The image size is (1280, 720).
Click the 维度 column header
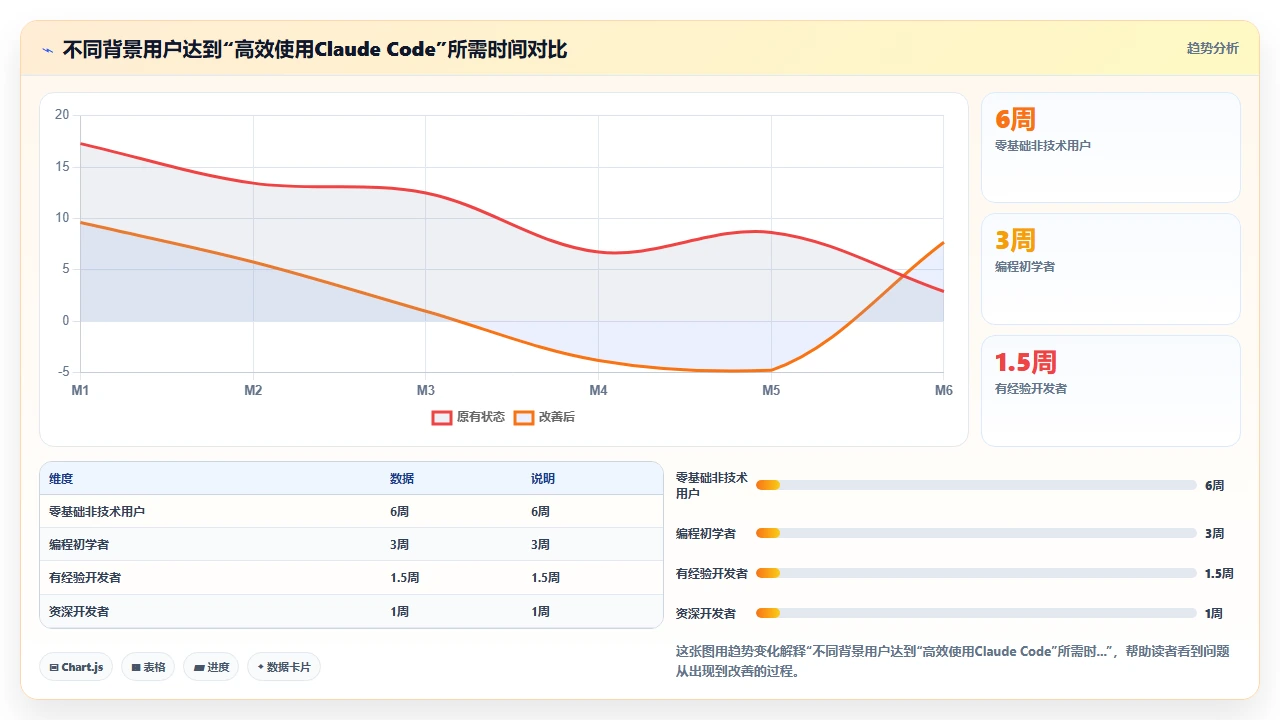(61, 479)
